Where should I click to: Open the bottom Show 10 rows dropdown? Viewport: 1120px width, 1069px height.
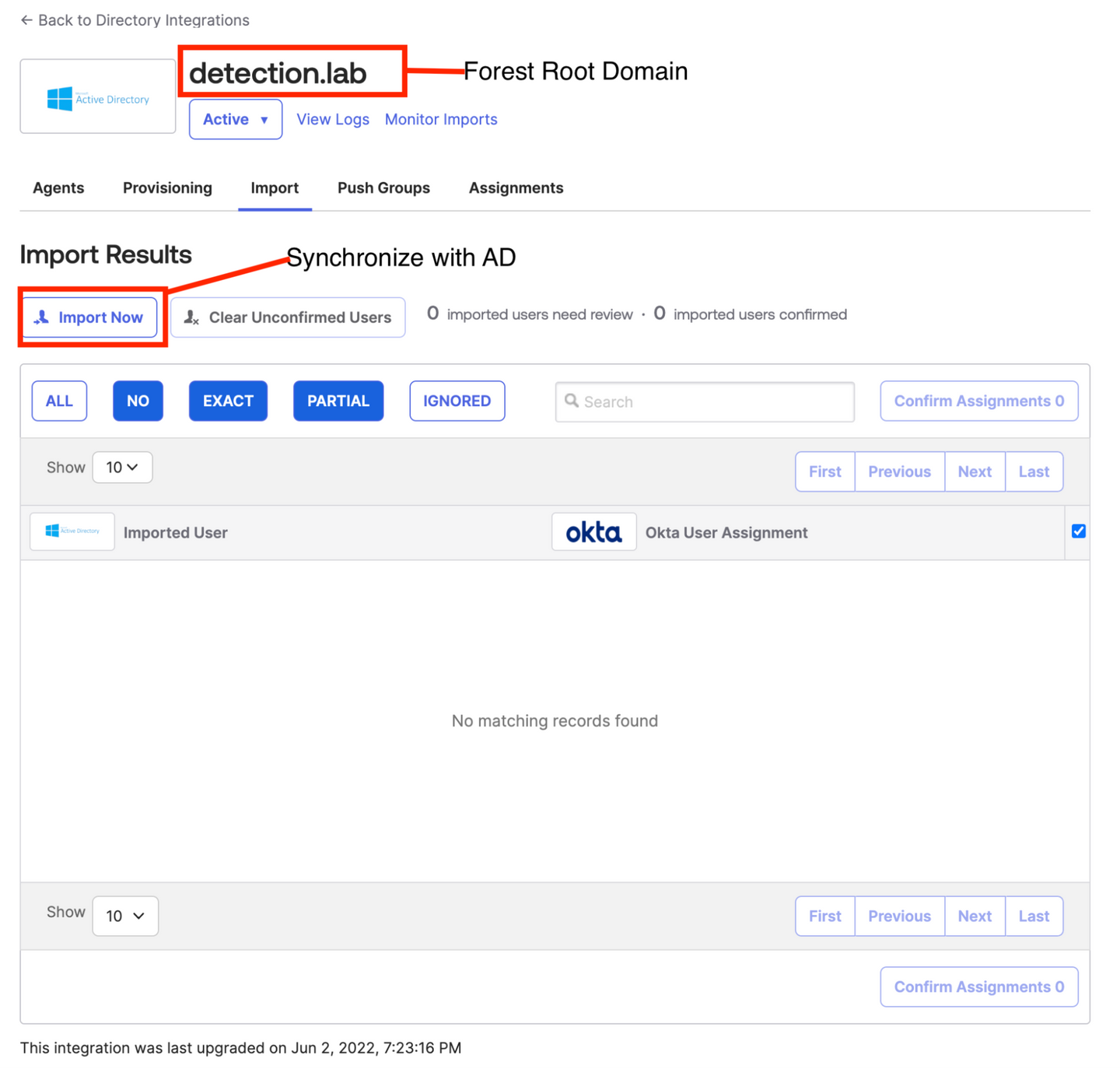point(125,916)
